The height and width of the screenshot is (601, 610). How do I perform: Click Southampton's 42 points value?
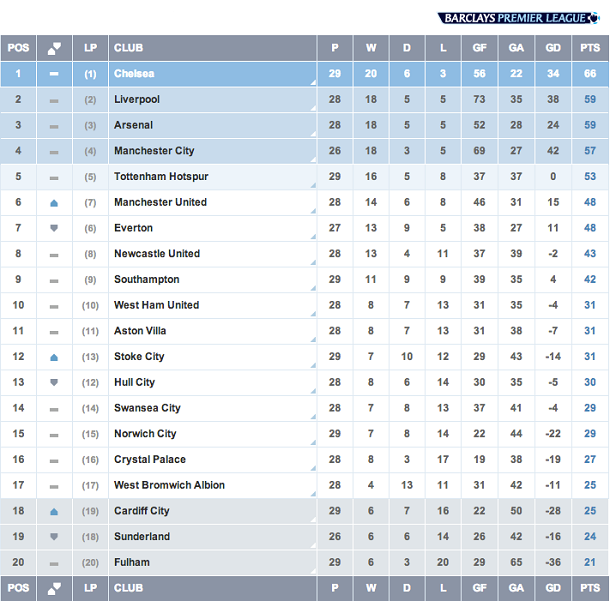tap(590, 279)
